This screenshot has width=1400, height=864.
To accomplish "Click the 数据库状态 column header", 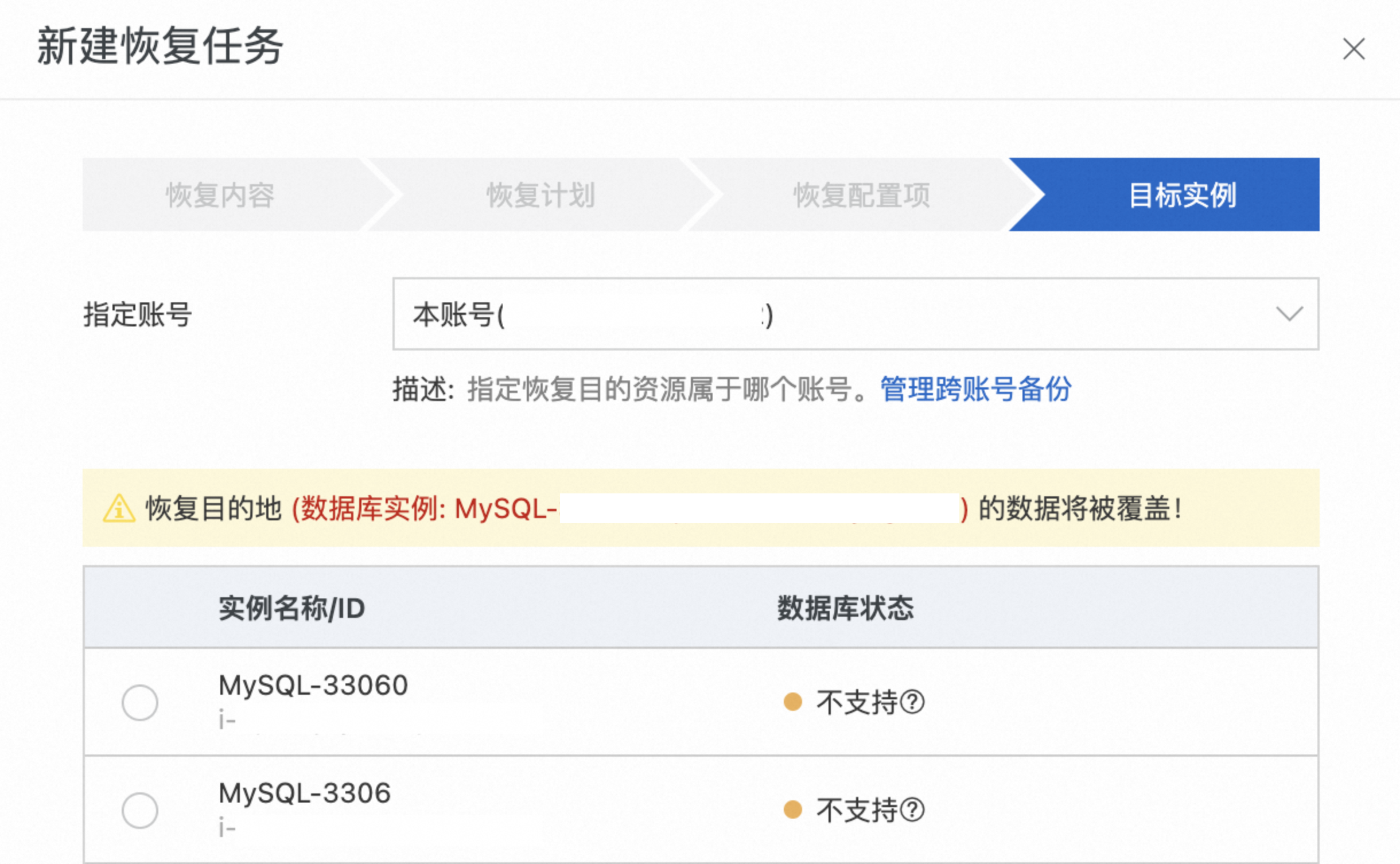I will pos(845,608).
